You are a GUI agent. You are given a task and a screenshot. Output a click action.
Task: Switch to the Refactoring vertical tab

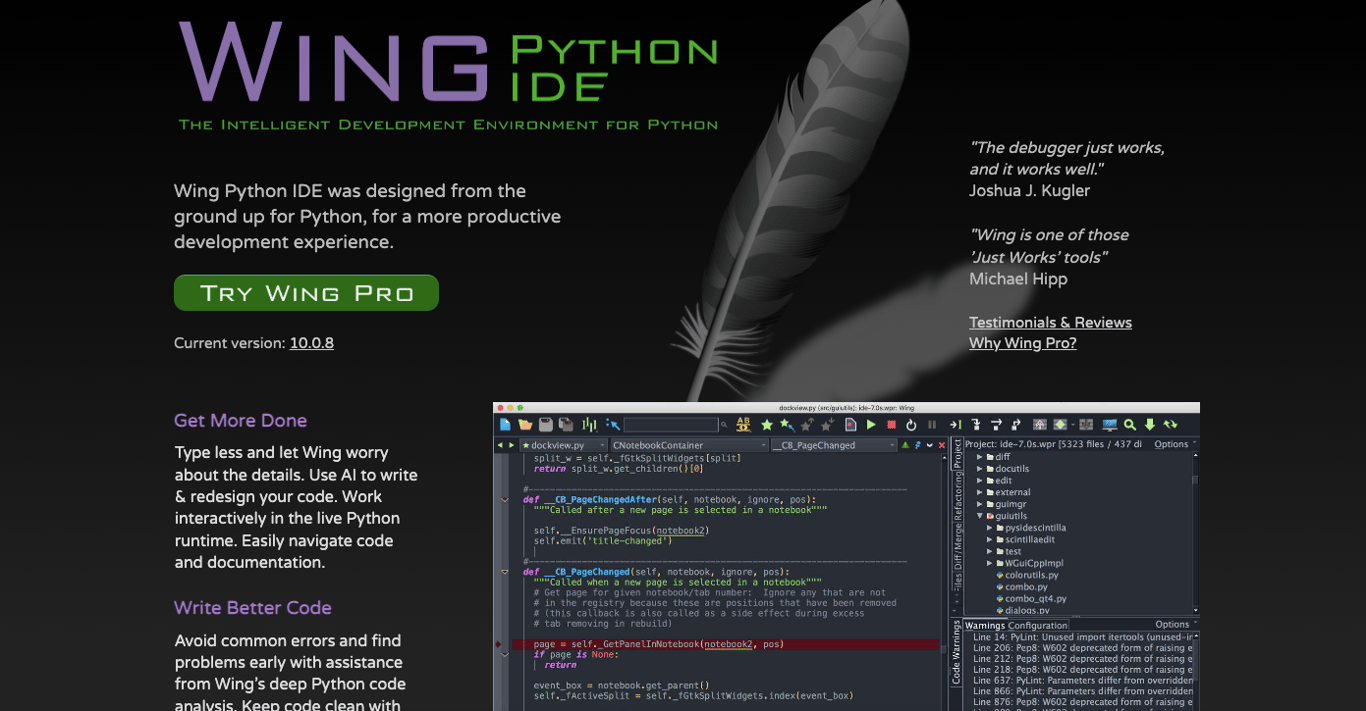click(x=957, y=496)
